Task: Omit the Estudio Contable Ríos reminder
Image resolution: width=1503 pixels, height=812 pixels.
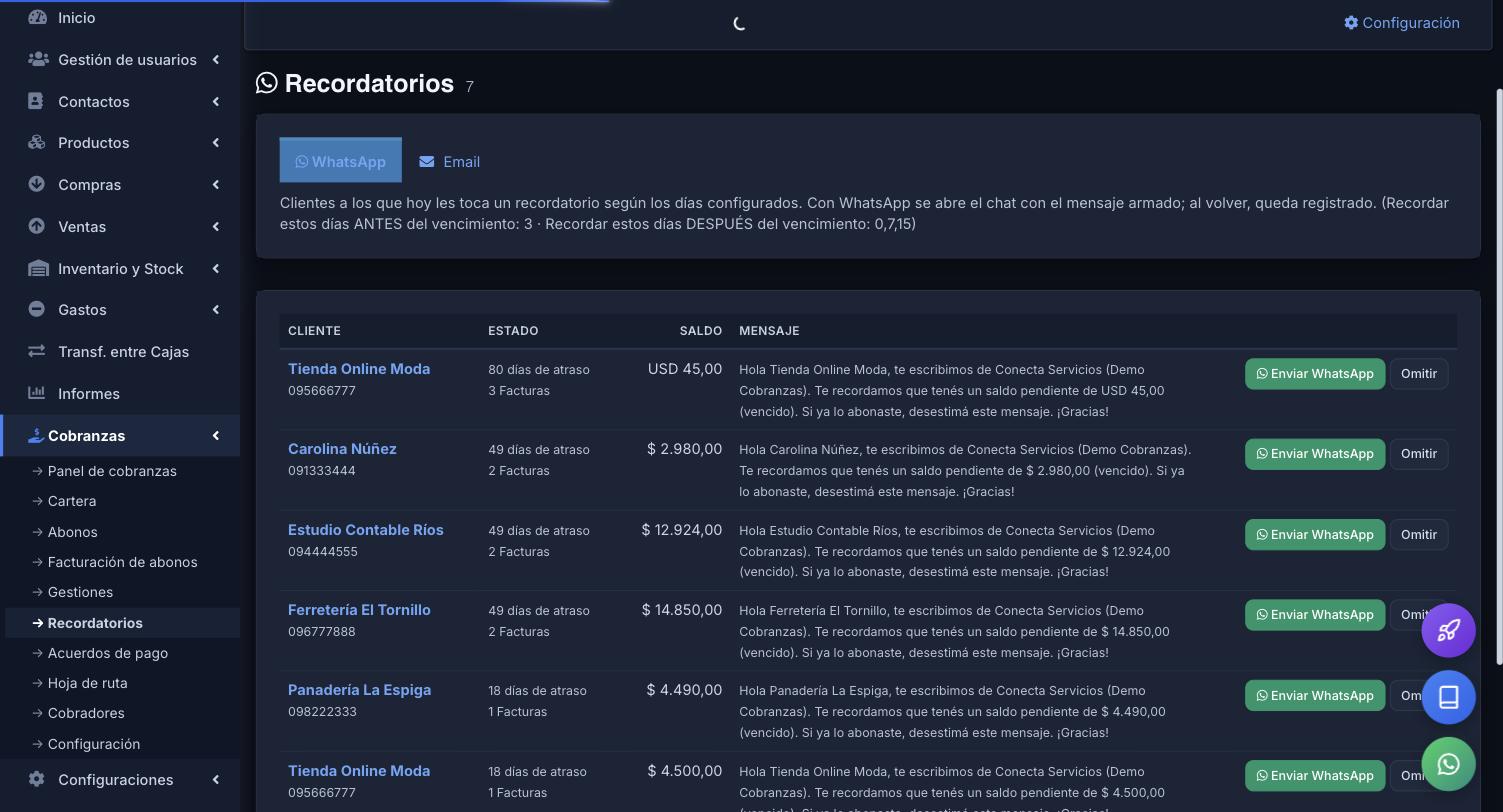Action: click(x=1419, y=534)
